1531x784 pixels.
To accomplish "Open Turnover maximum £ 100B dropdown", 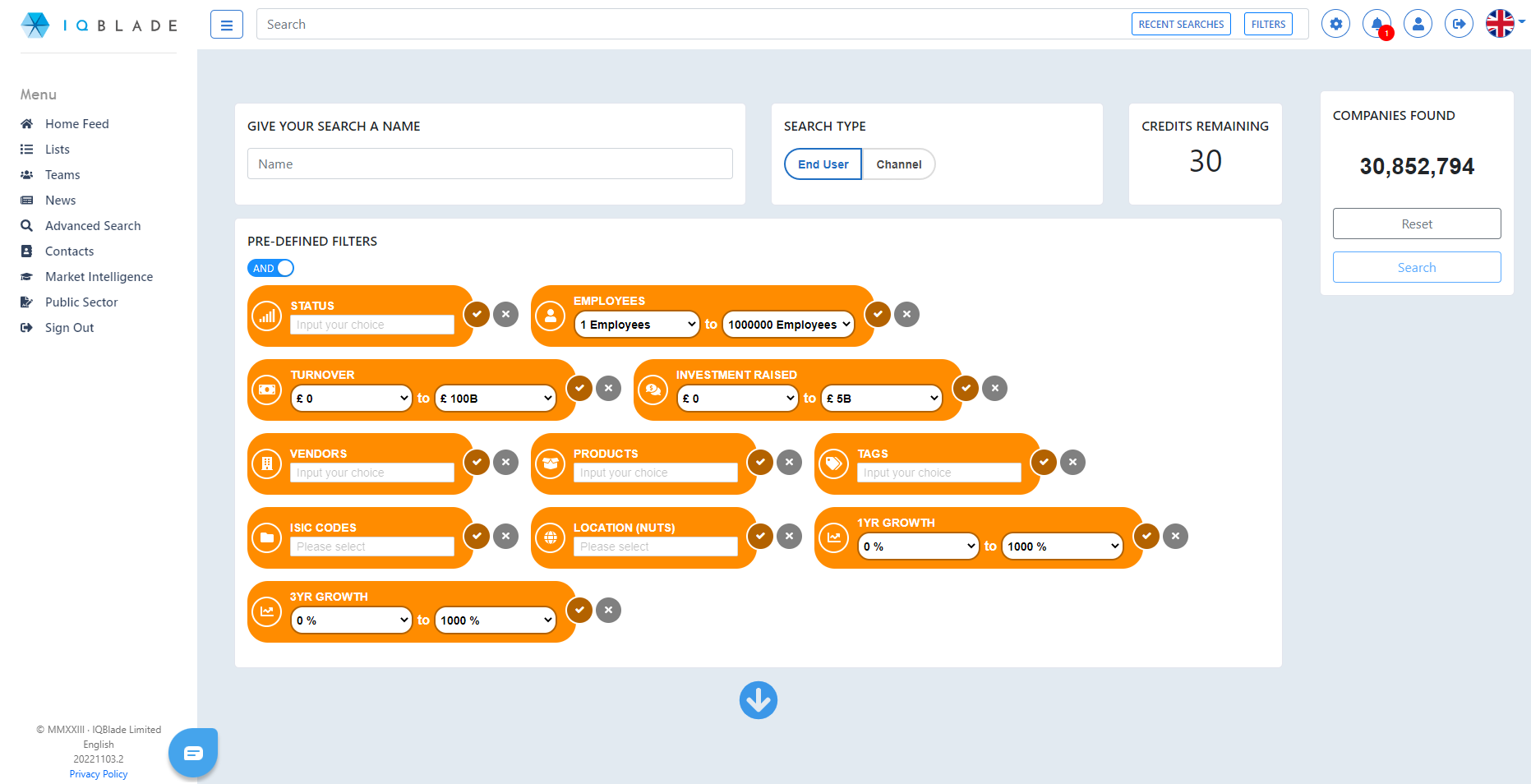I will (x=496, y=399).
